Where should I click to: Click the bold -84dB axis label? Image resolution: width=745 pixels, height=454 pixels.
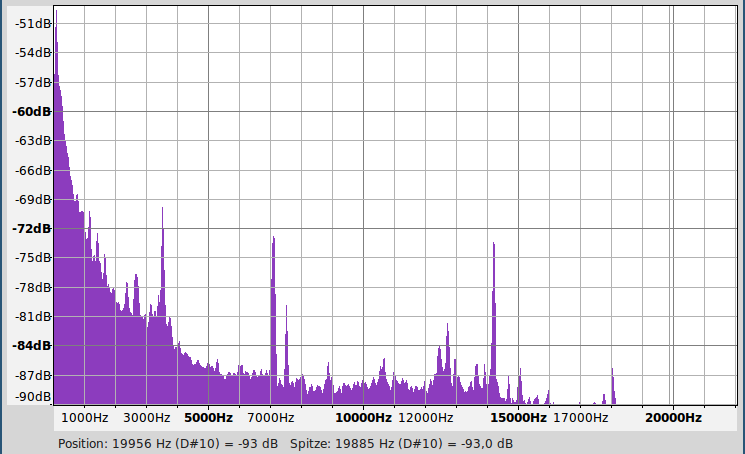pyautogui.click(x=31, y=346)
